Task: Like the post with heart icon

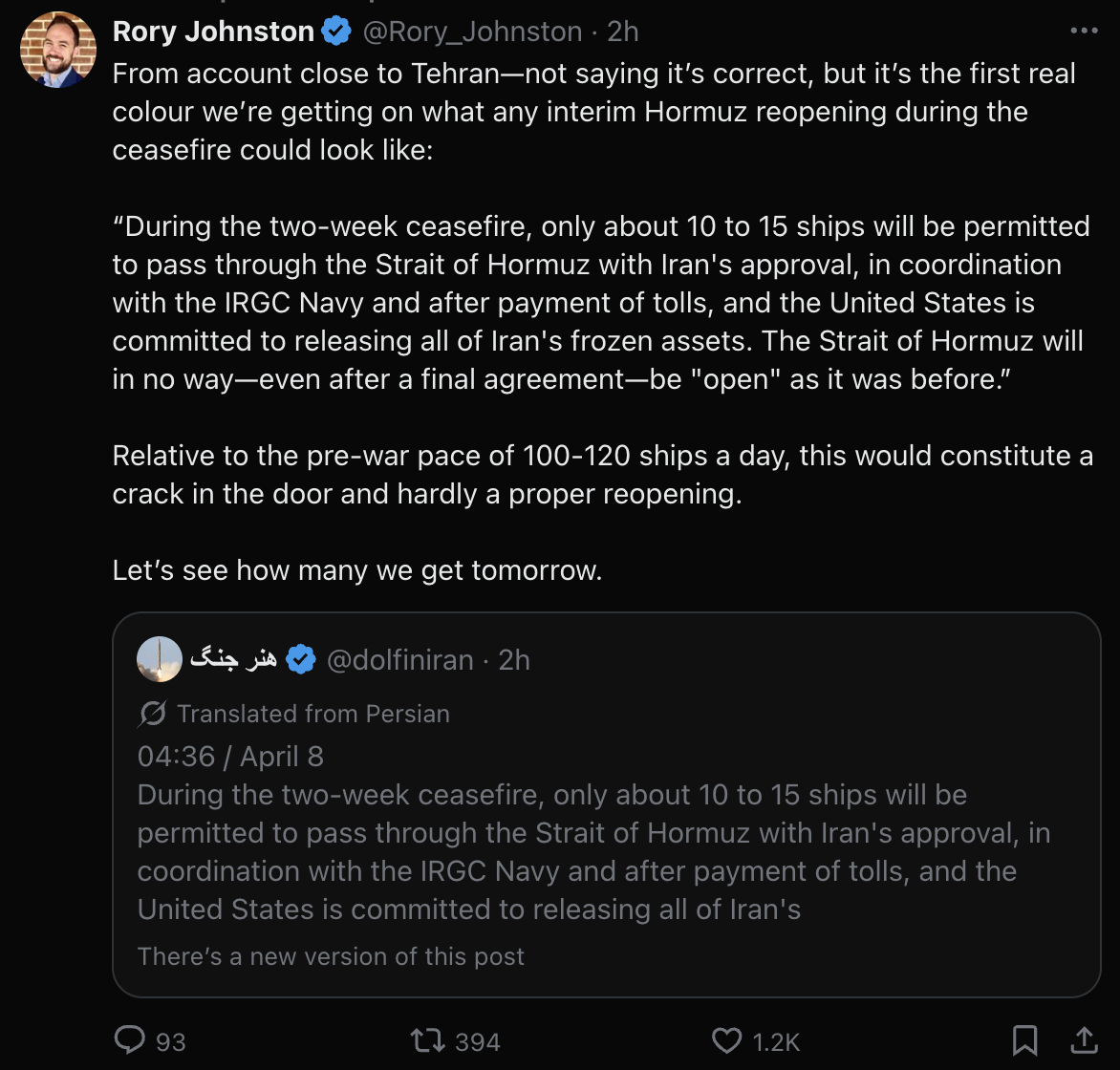Action: [x=727, y=1040]
